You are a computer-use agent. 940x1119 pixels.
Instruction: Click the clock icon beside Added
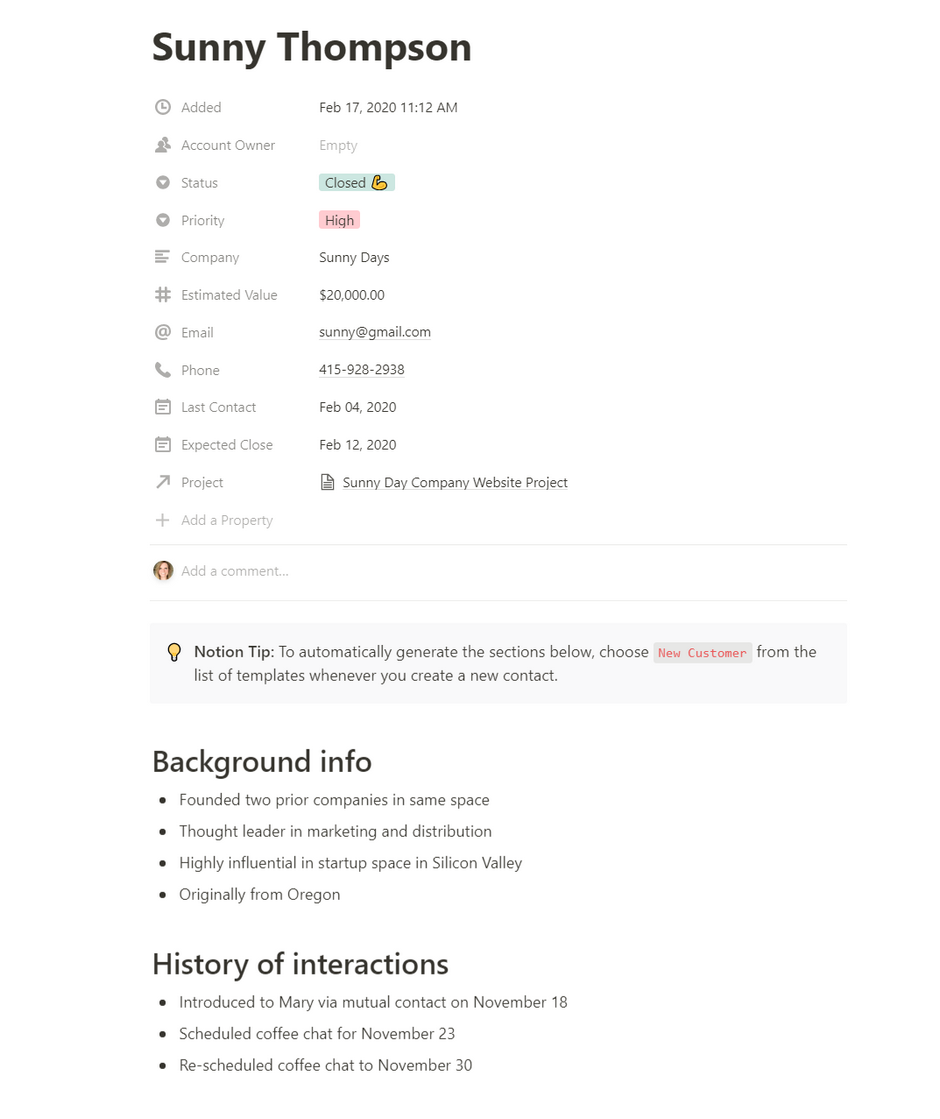click(x=163, y=107)
